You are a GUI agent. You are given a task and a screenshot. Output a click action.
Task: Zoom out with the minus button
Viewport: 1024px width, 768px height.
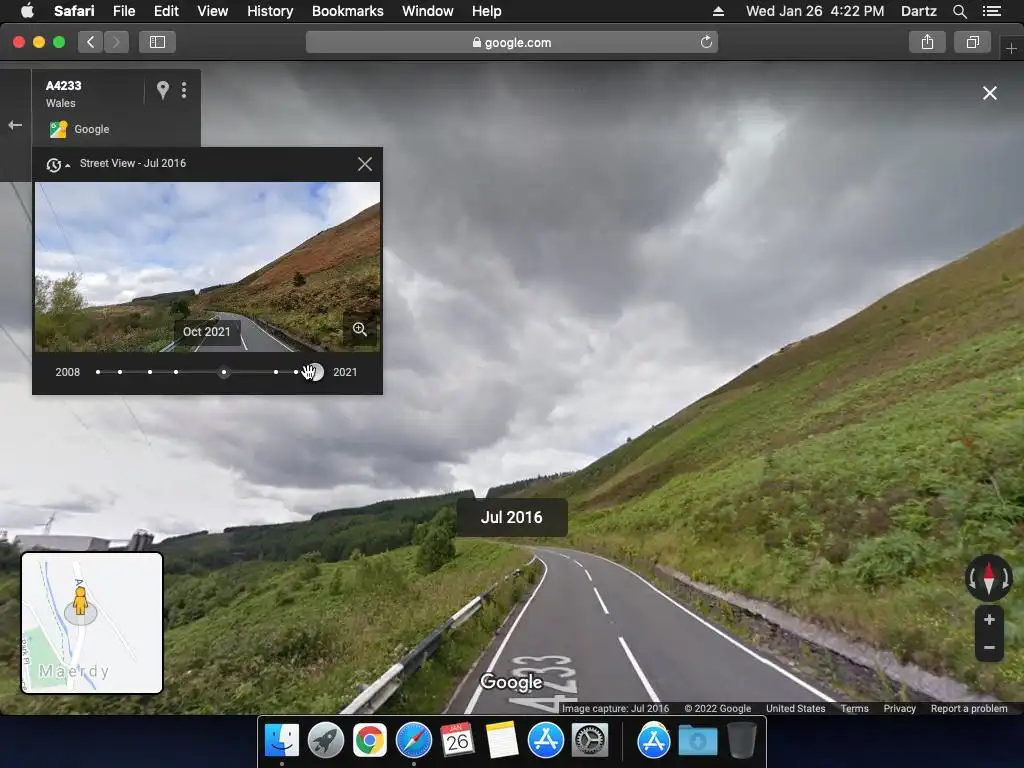point(989,648)
